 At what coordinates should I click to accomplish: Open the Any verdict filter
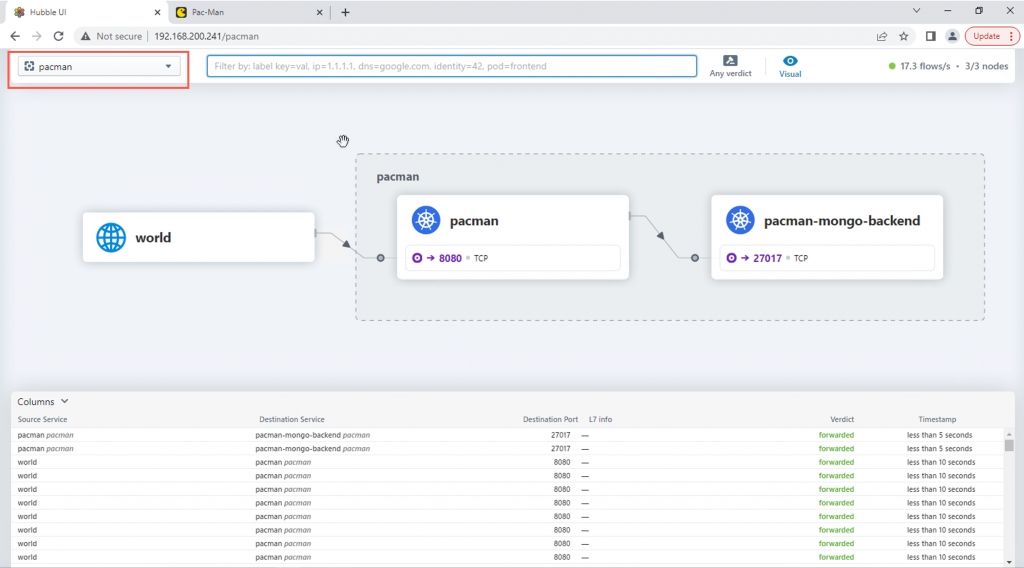(x=730, y=66)
